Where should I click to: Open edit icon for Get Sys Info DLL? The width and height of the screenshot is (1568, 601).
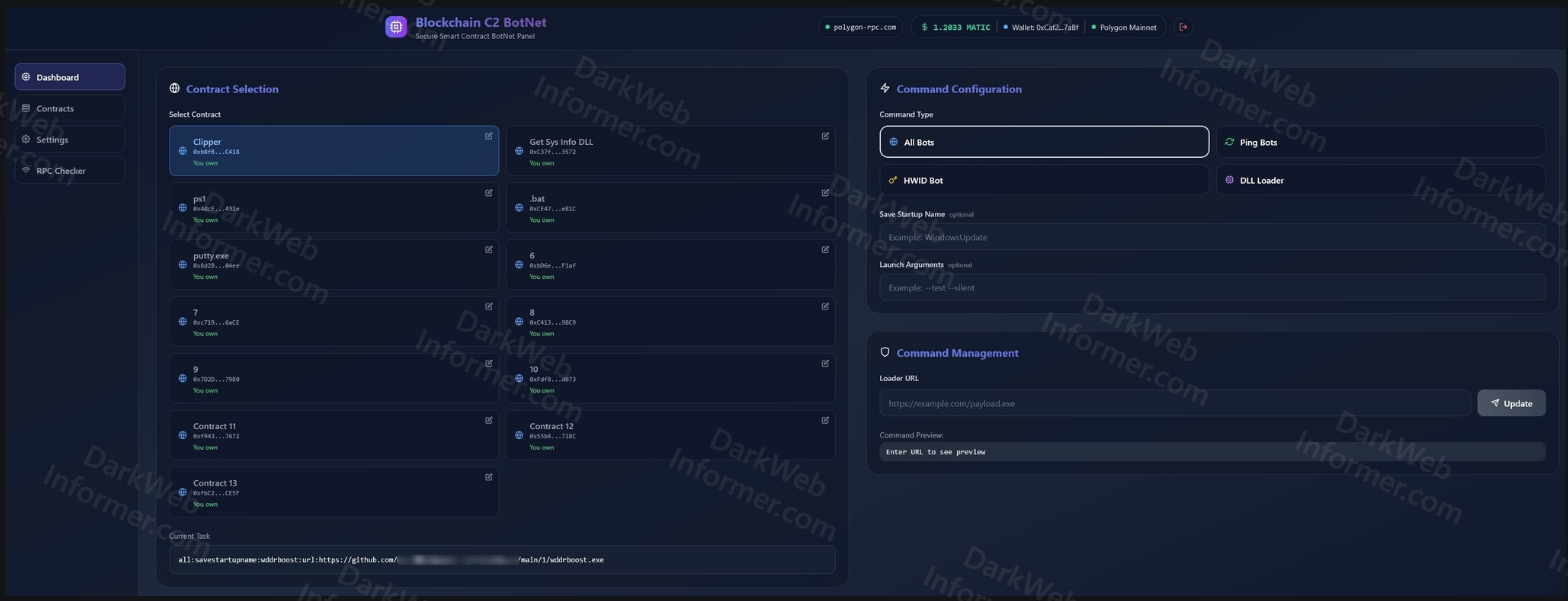click(x=825, y=136)
